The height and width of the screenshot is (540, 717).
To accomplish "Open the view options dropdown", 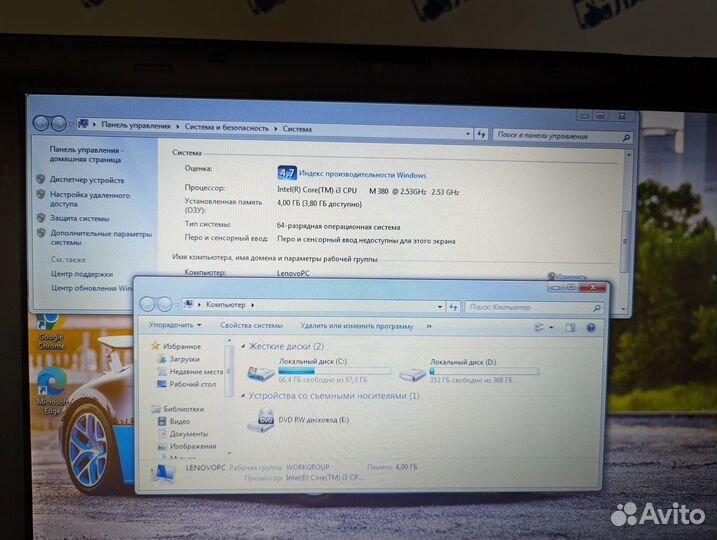I will pos(551,327).
